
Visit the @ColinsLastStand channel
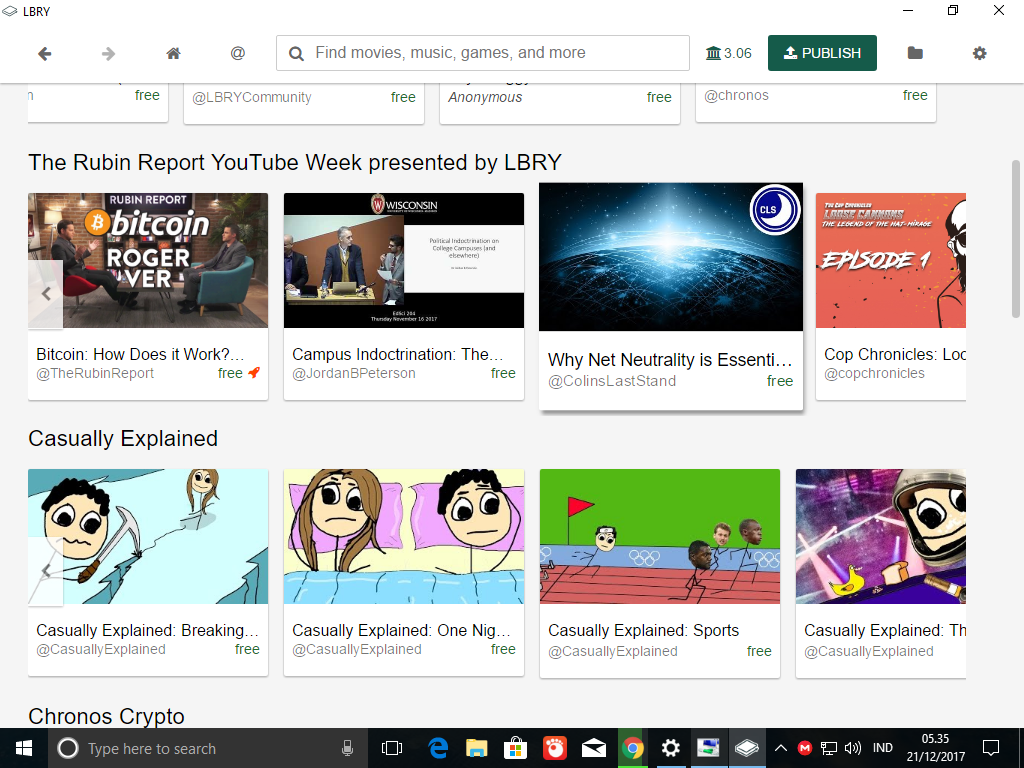[612, 381]
